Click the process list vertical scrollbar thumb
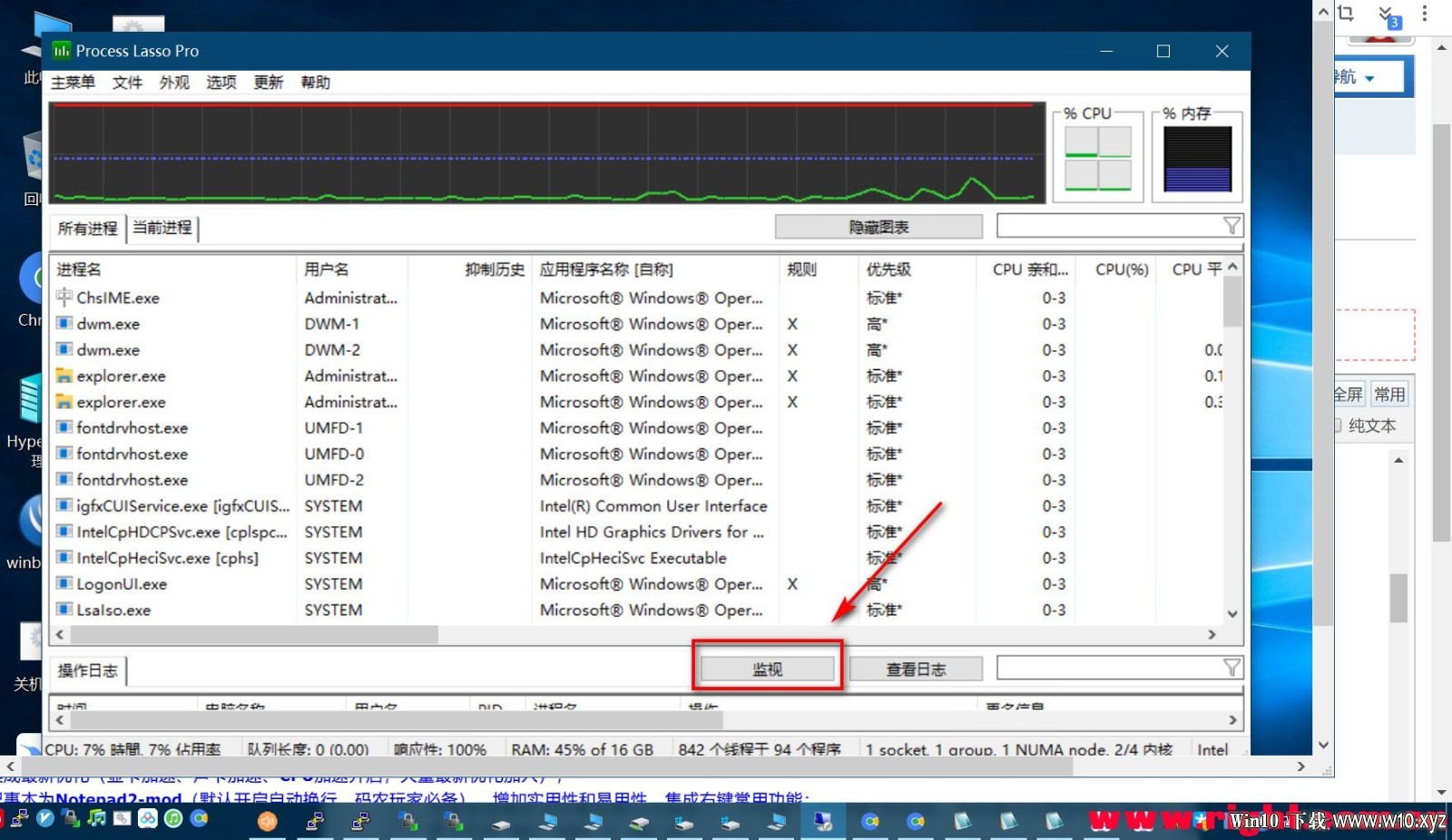1452x840 pixels. pos(1232,301)
